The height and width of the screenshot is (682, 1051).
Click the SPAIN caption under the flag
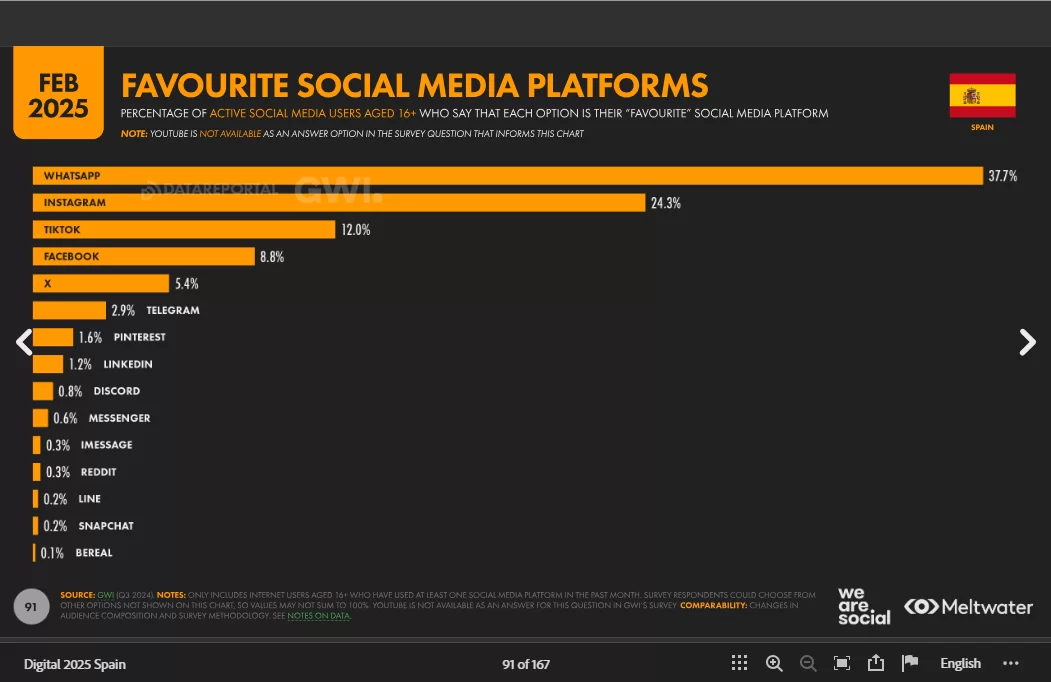point(982,127)
